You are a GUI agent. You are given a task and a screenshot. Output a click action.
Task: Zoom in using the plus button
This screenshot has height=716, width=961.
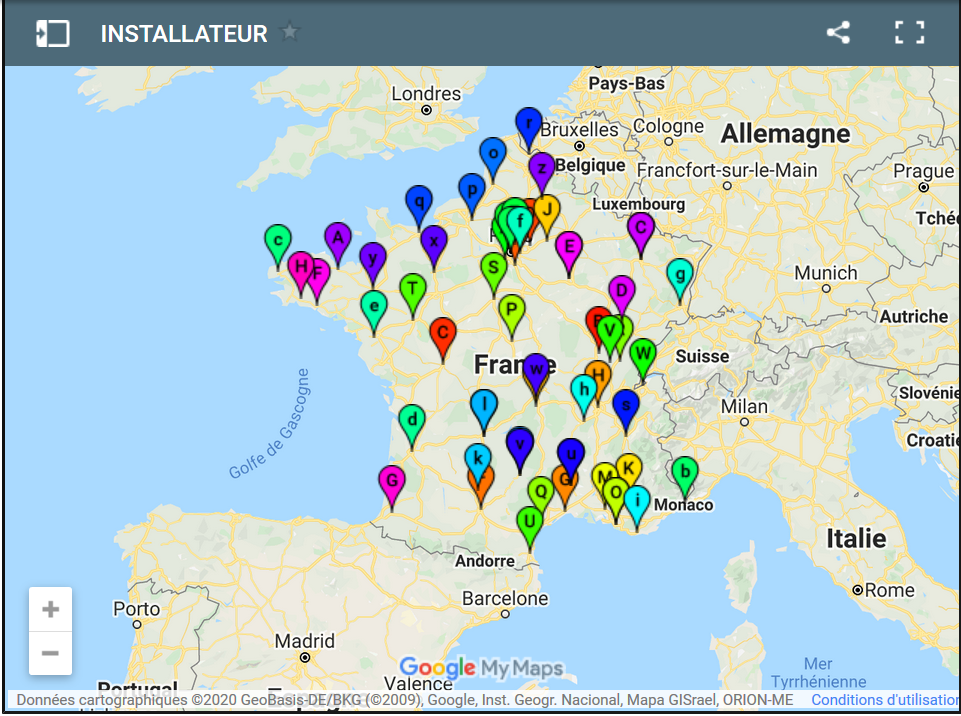pos(50,607)
